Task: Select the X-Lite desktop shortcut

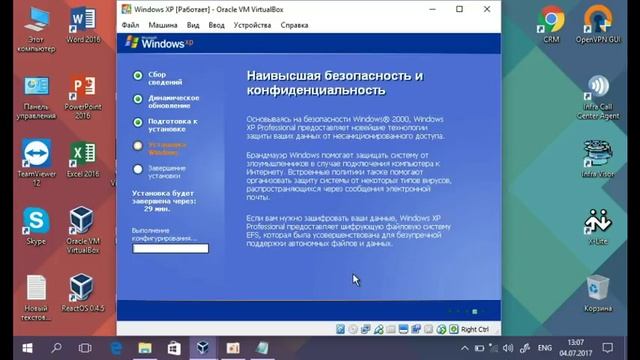Action: [598, 227]
